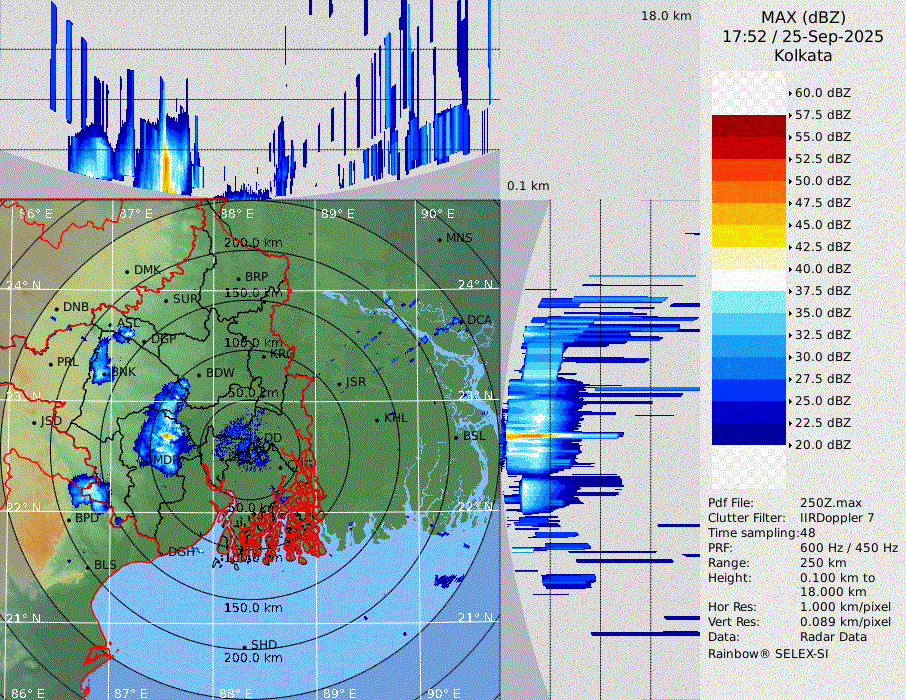Click the 17:52 / 25-Sep-2025 timestamp

click(802, 36)
